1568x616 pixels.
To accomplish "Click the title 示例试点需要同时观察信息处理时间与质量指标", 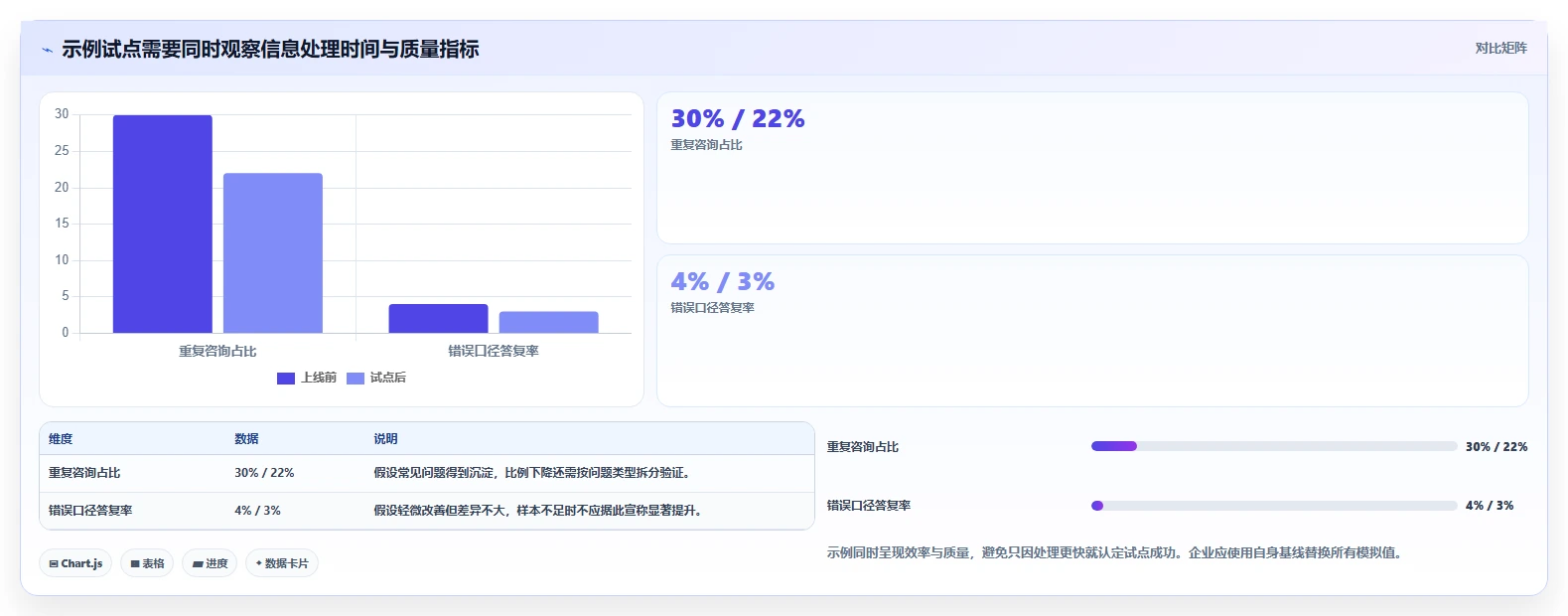I will [270, 50].
